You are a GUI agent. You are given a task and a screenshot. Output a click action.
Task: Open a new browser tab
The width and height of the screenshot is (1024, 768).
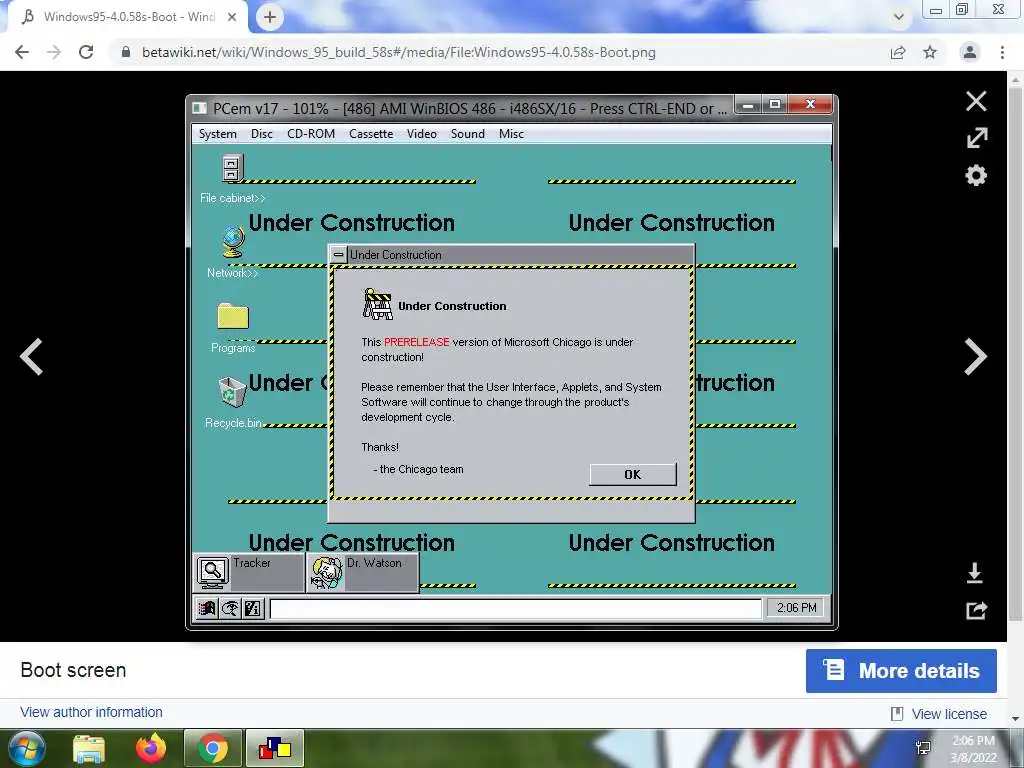(270, 17)
